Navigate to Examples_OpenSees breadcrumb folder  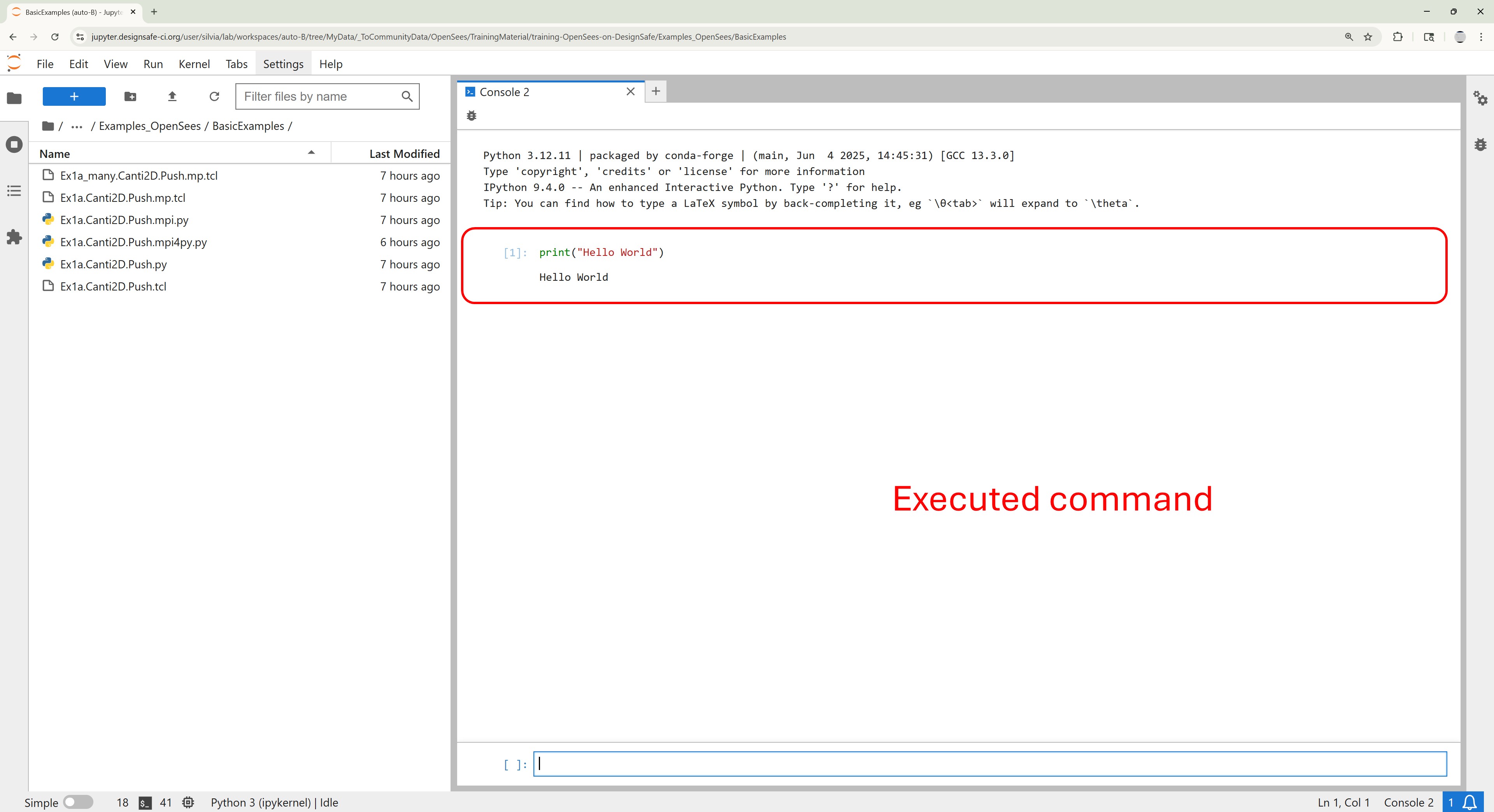pos(150,126)
